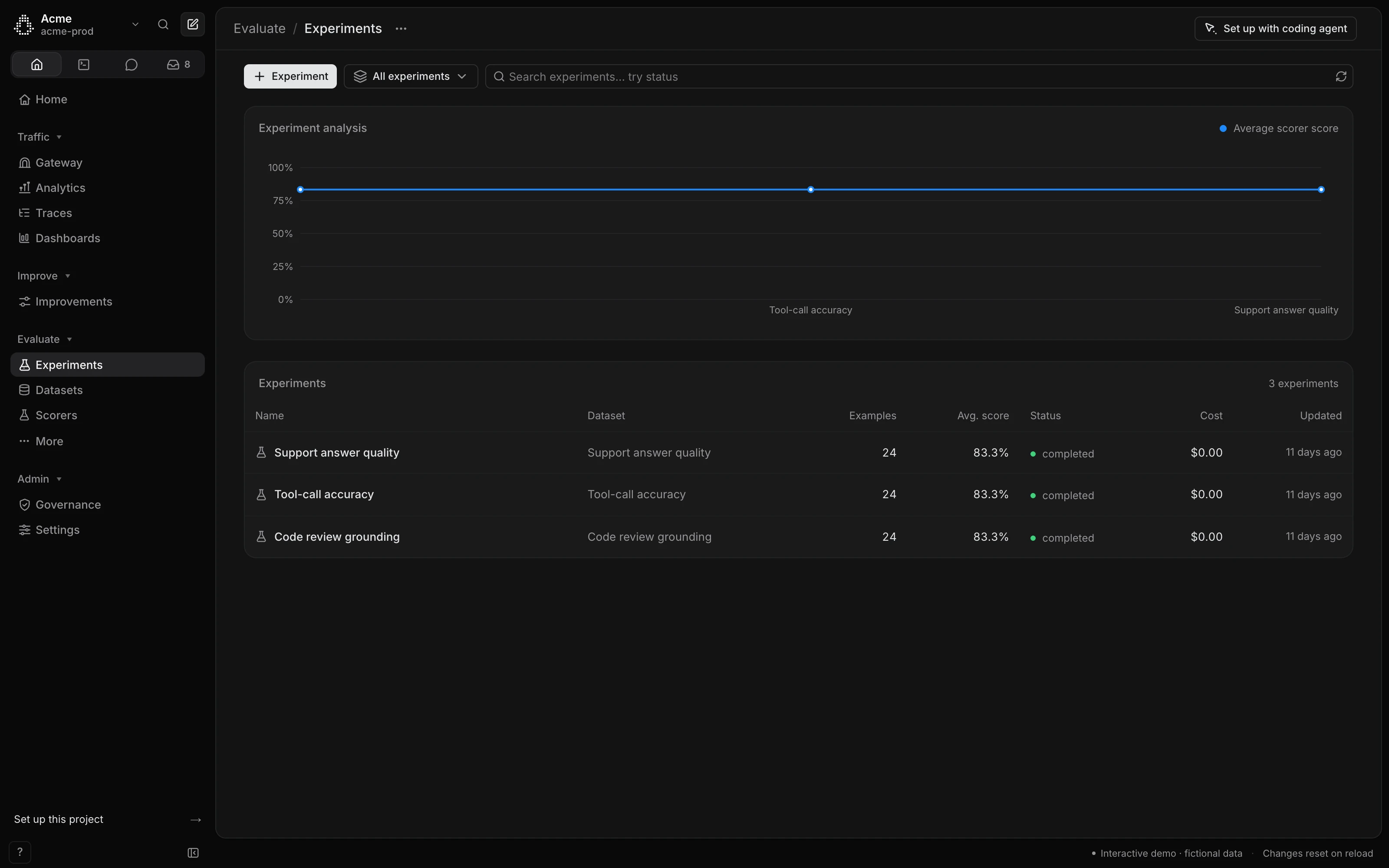Open the terminal panel icon tab
This screenshot has height=868, width=1389.
tap(84, 64)
